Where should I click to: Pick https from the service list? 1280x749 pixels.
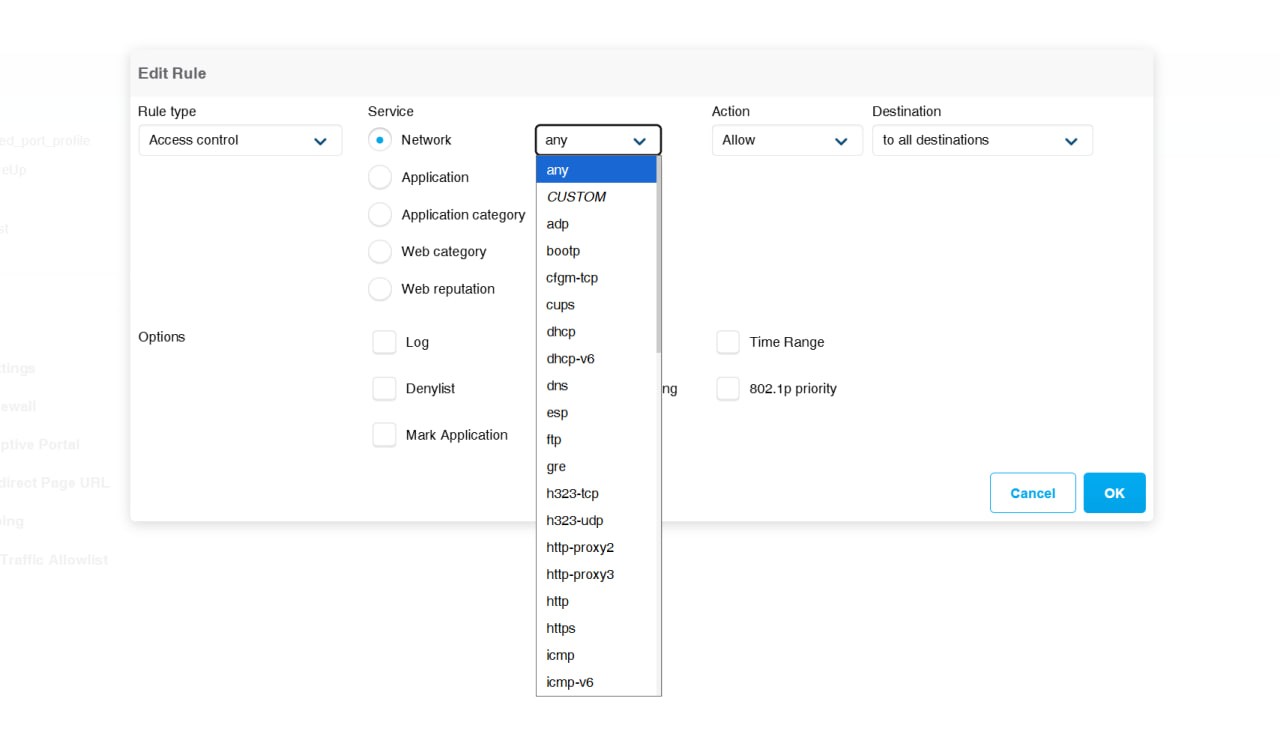click(x=561, y=629)
